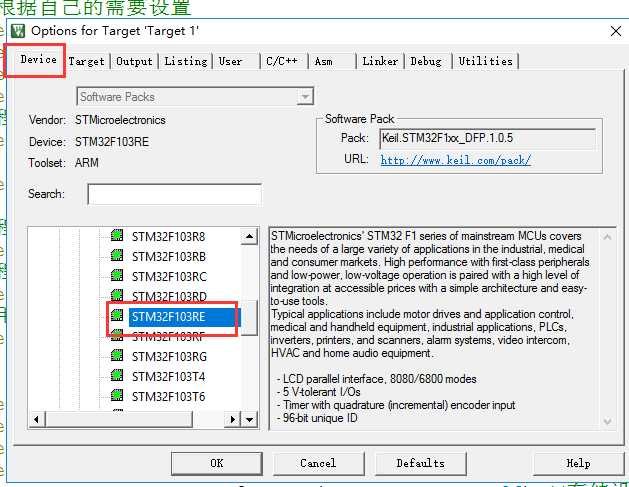Select STM32F103RD in the device tree

tap(169, 297)
